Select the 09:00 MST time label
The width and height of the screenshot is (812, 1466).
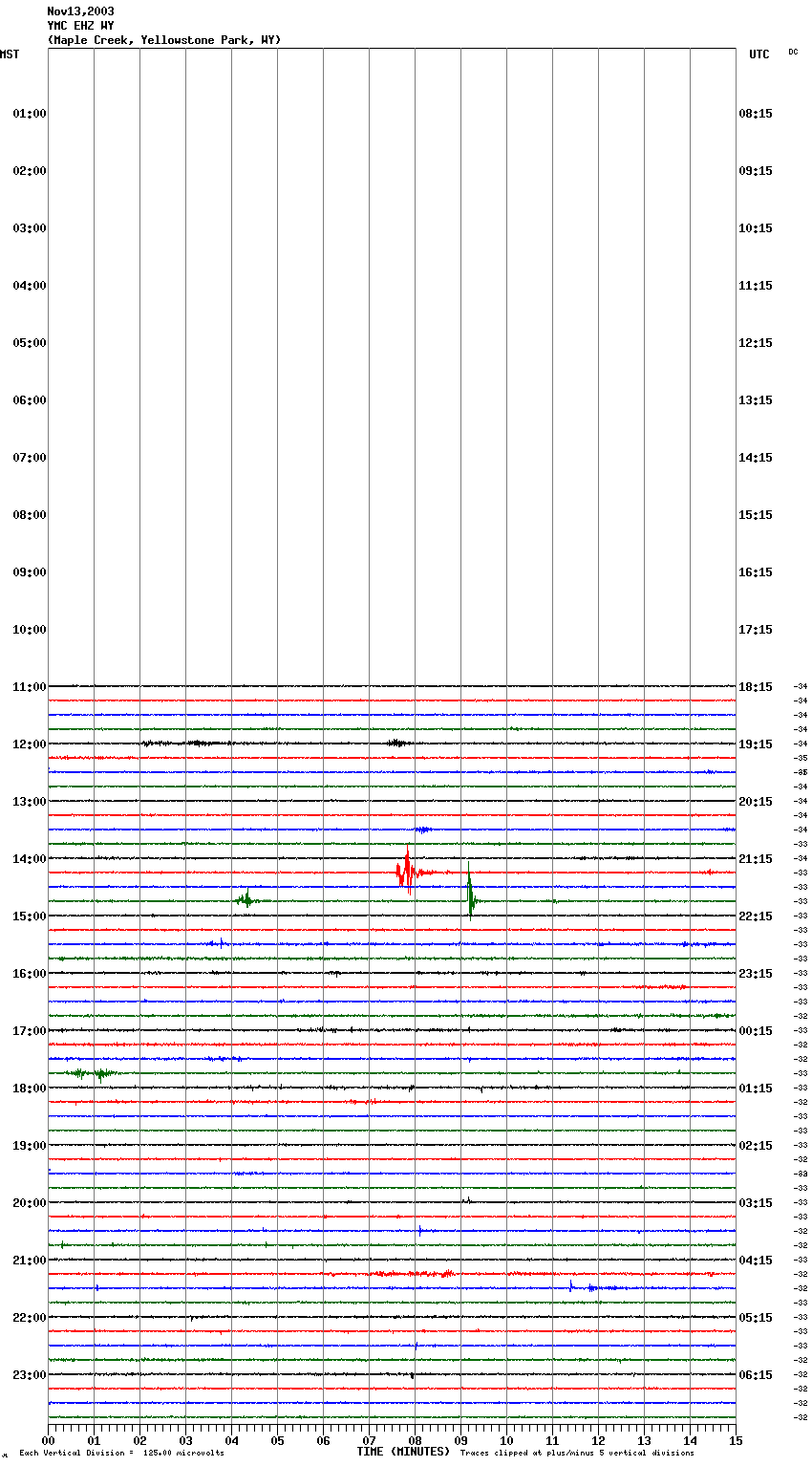click(x=30, y=572)
